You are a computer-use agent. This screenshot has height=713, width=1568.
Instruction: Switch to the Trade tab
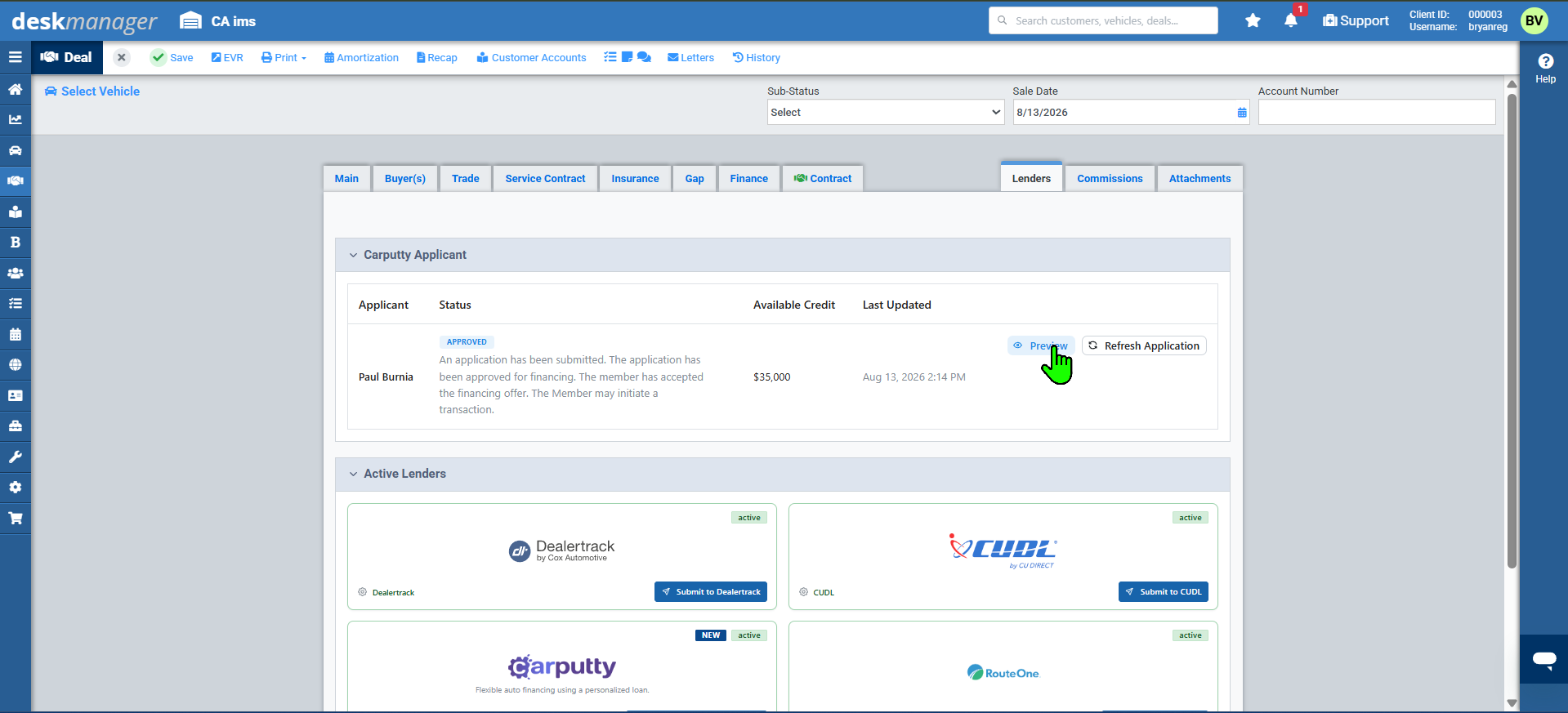[466, 179]
